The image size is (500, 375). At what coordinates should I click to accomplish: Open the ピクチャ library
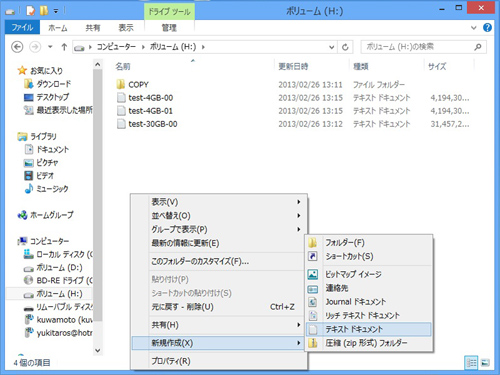click(x=47, y=163)
